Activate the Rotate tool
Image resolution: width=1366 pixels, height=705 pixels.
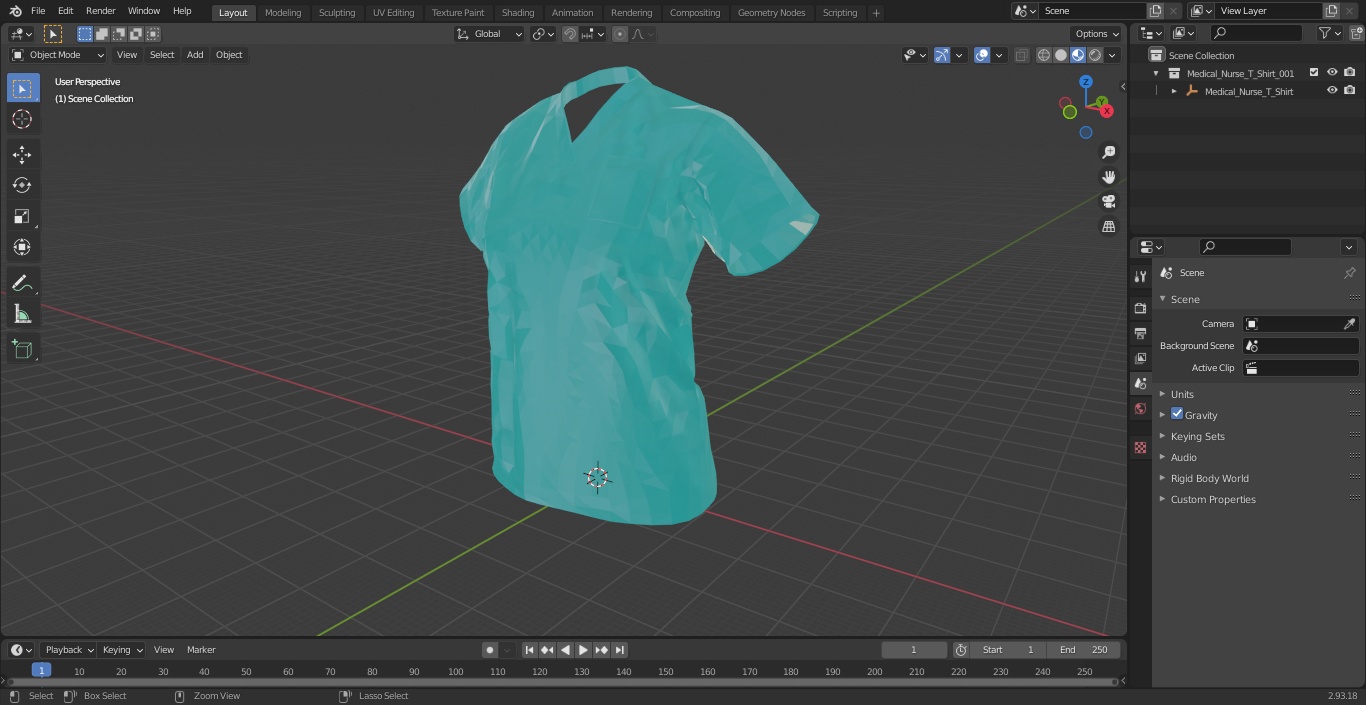(22, 185)
